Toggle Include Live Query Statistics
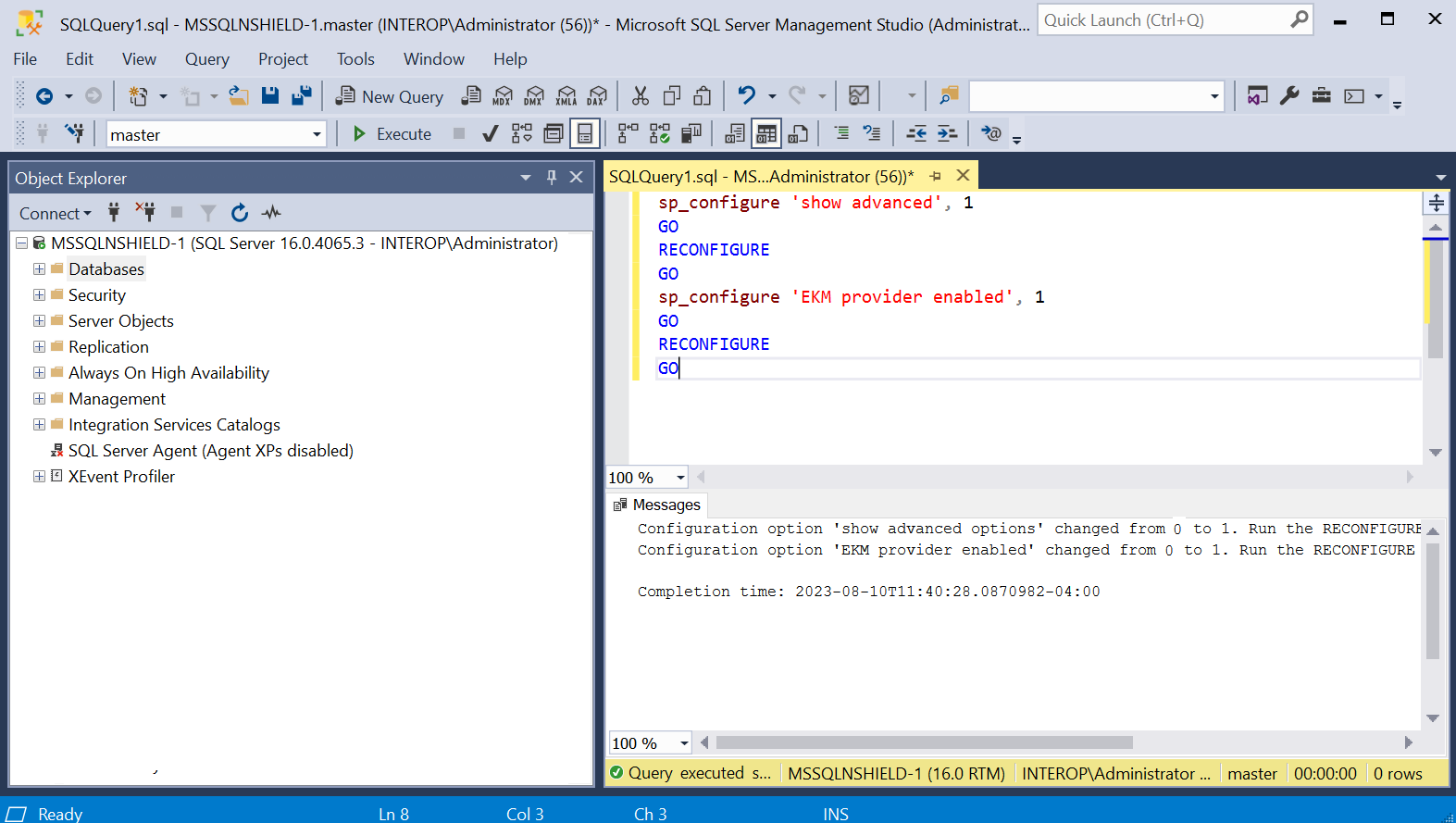This screenshot has width=1456, height=823. click(659, 133)
